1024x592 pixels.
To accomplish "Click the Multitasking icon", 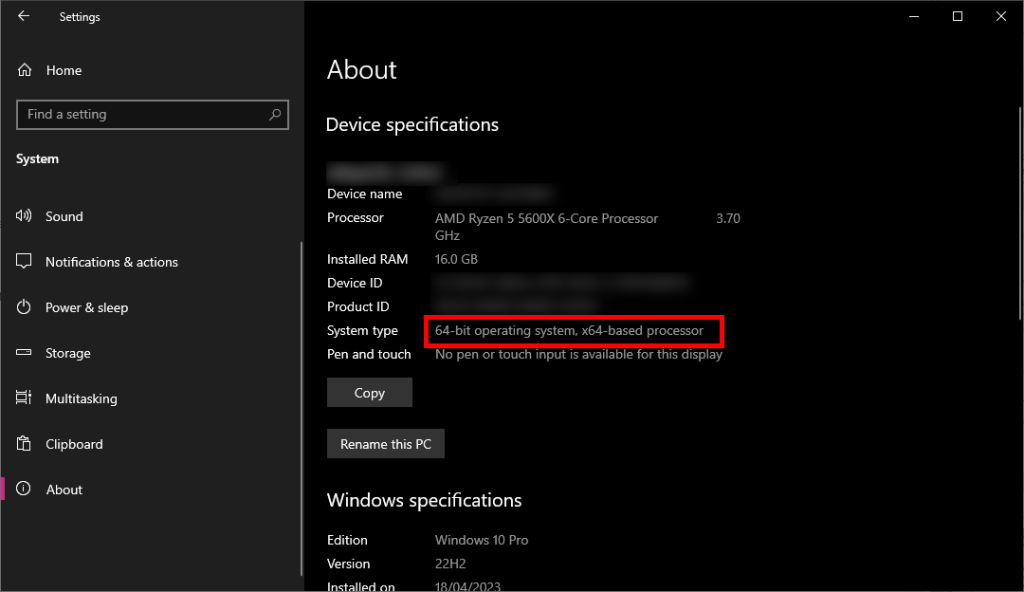I will tap(24, 399).
